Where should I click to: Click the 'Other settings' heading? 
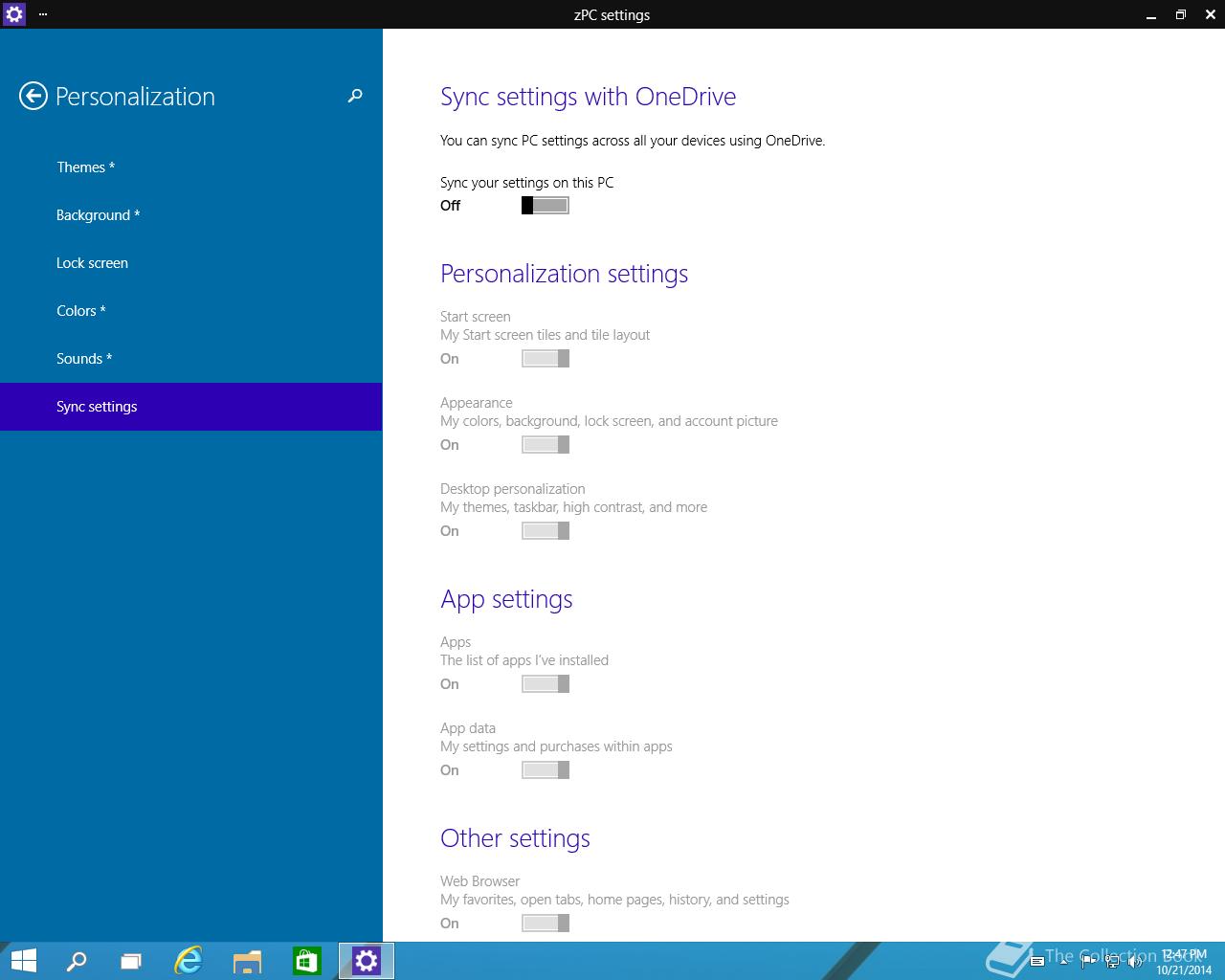tap(515, 838)
